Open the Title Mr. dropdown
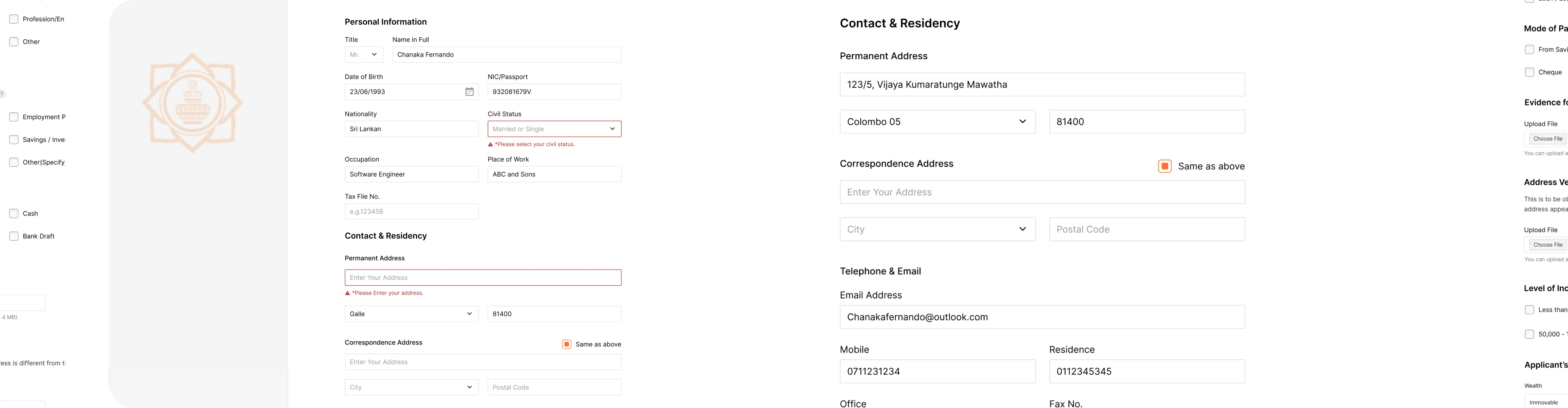 [364, 55]
